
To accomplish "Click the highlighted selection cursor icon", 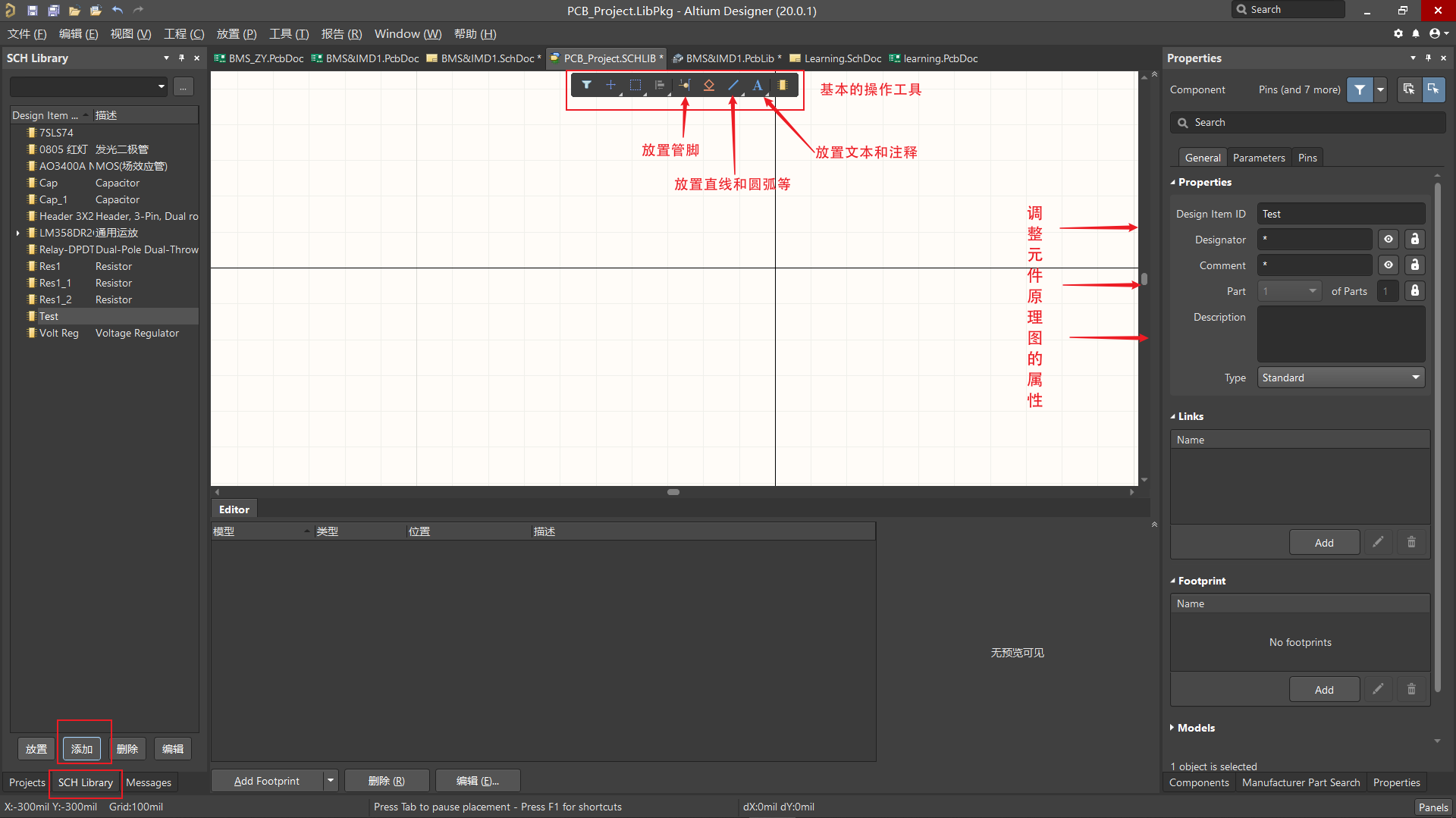I will click(x=1433, y=89).
